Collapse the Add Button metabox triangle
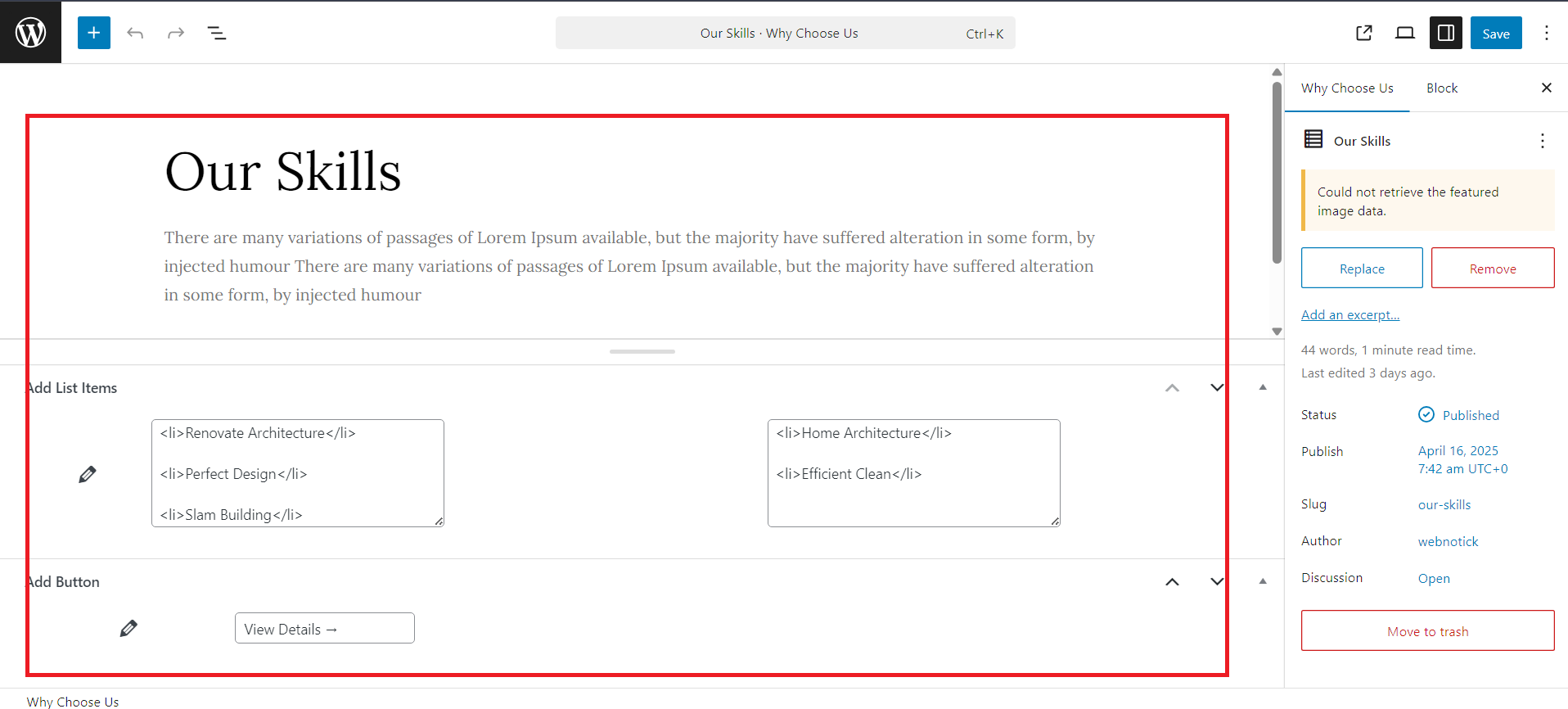1568x709 pixels. [x=1263, y=581]
